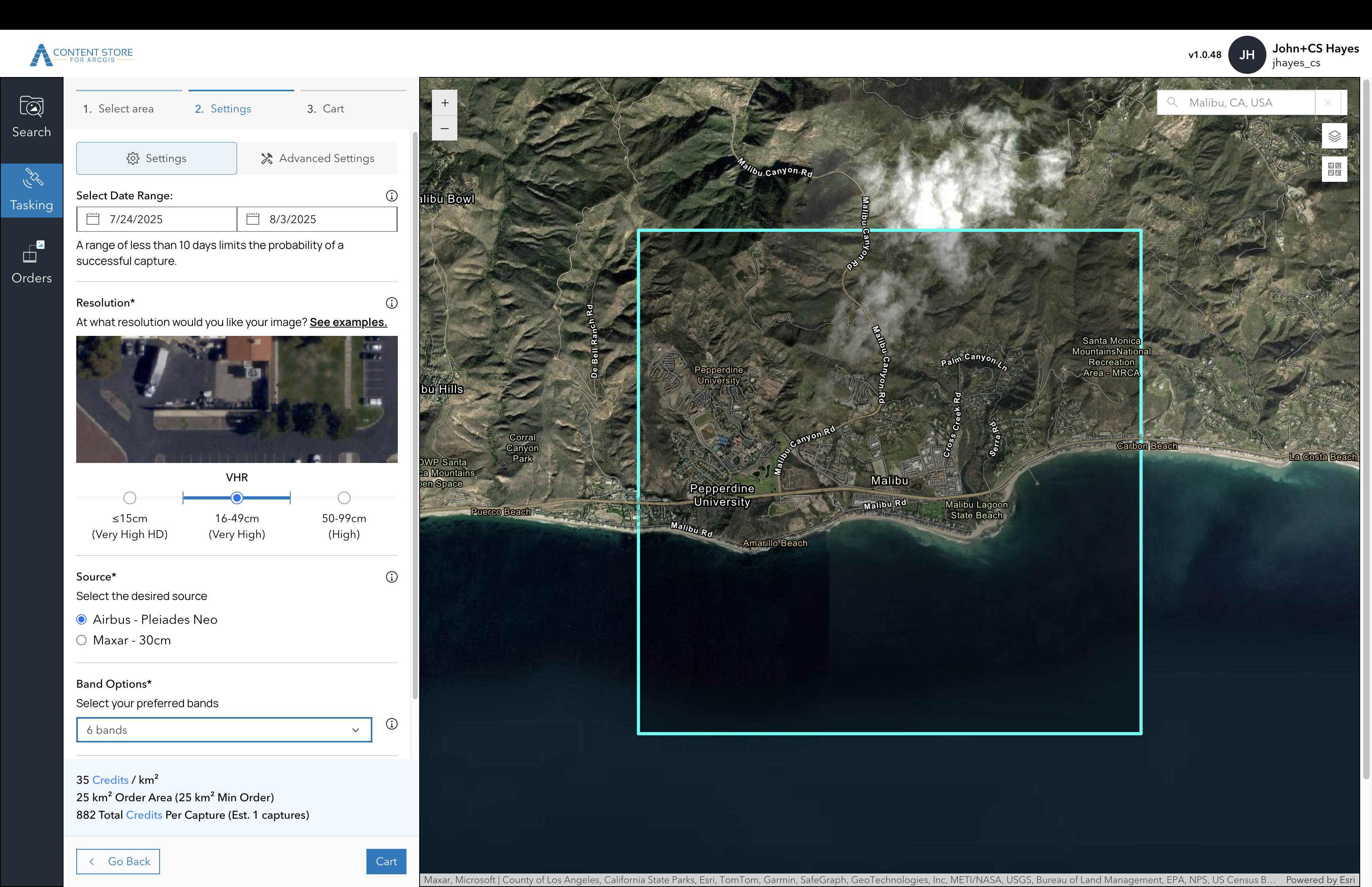
Task: Switch to the Advanced Settings tab
Action: 318,158
